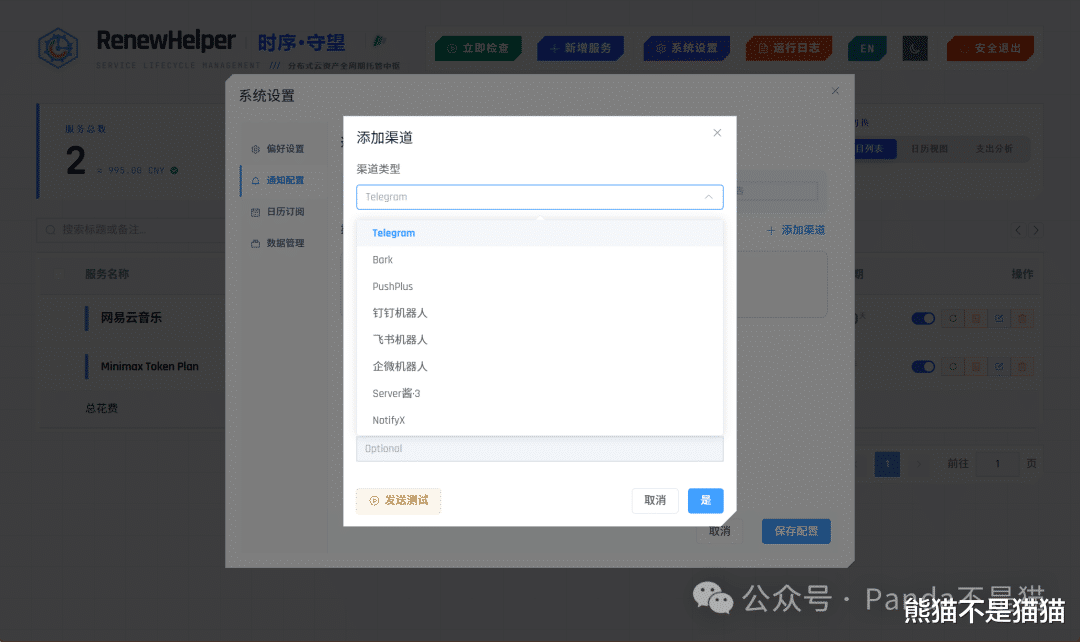Click the orange record icon for 网易云音乐
Viewport: 1080px width, 642px height.
pos(976,318)
